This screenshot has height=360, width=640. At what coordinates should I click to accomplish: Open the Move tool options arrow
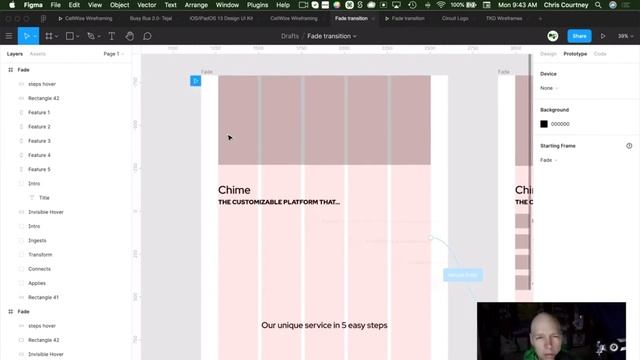35,36
